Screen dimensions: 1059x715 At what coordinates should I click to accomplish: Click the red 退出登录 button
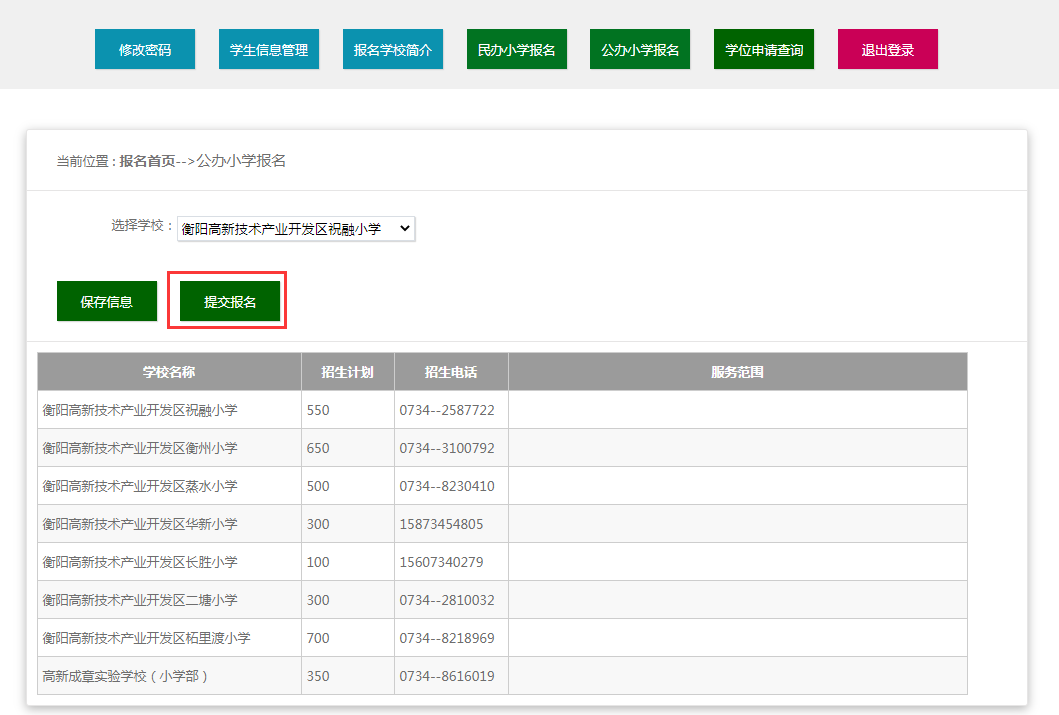(x=887, y=49)
